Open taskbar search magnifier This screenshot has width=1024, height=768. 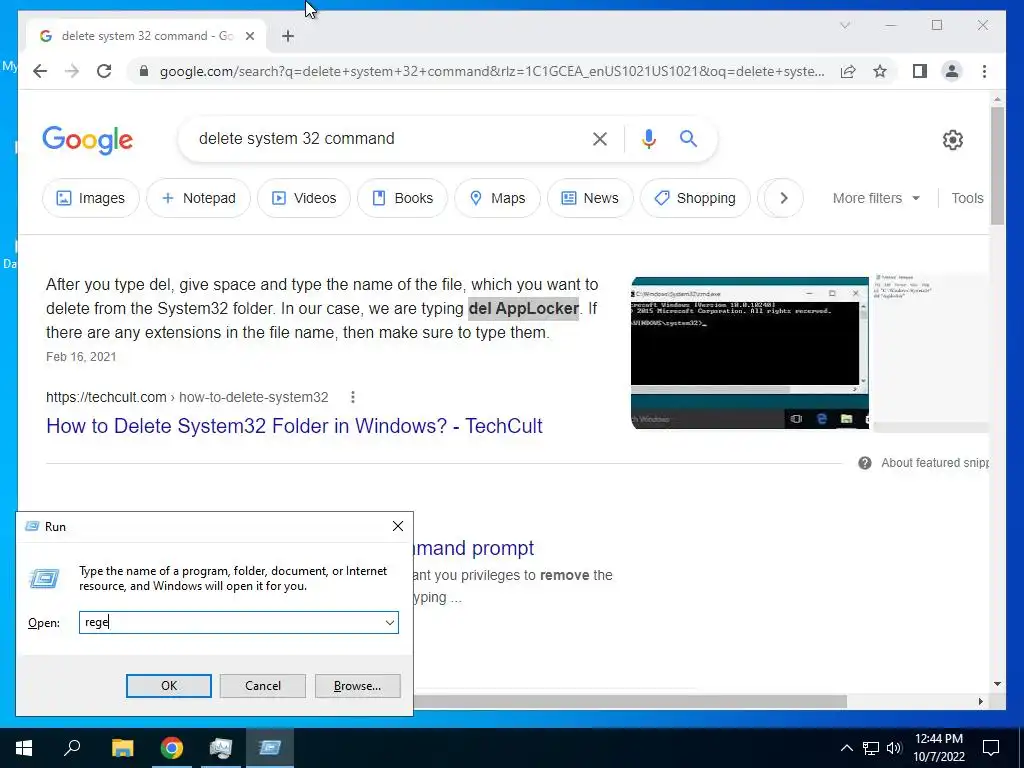click(x=72, y=748)
